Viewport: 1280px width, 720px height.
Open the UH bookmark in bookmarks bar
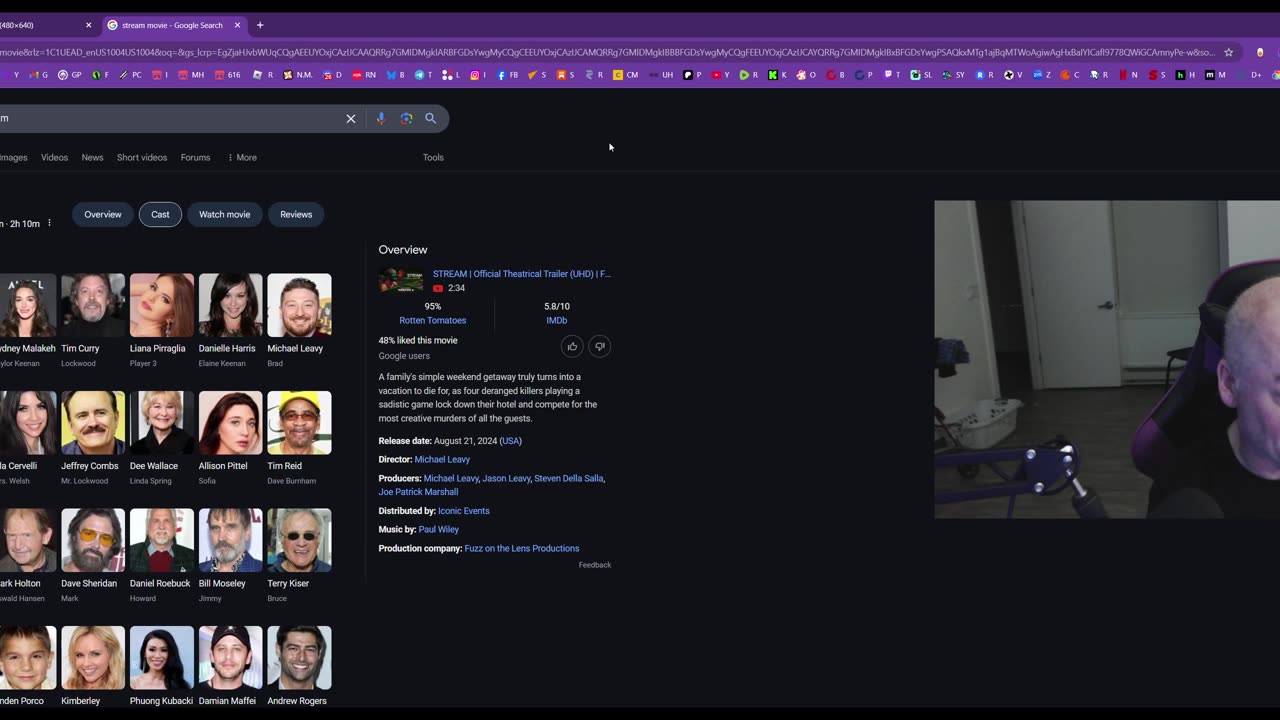pyautogui.click(x=662, y=75)
